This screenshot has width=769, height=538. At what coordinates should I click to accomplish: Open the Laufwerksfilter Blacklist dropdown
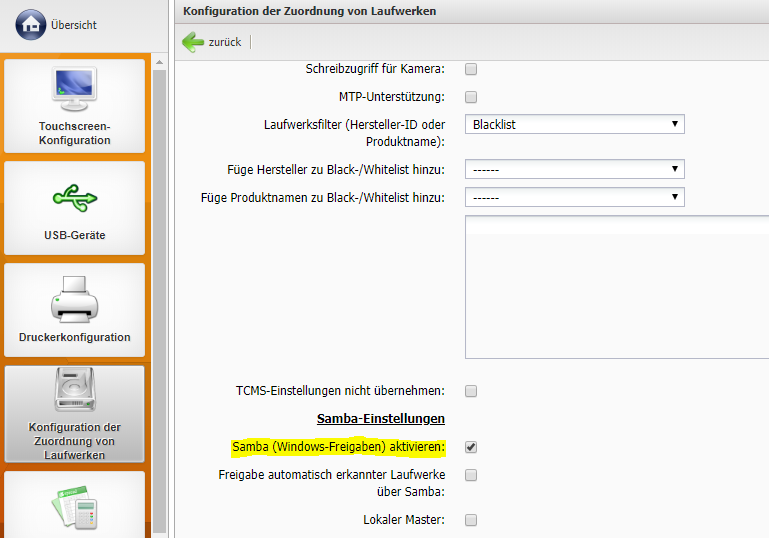[x=574, y=125]
